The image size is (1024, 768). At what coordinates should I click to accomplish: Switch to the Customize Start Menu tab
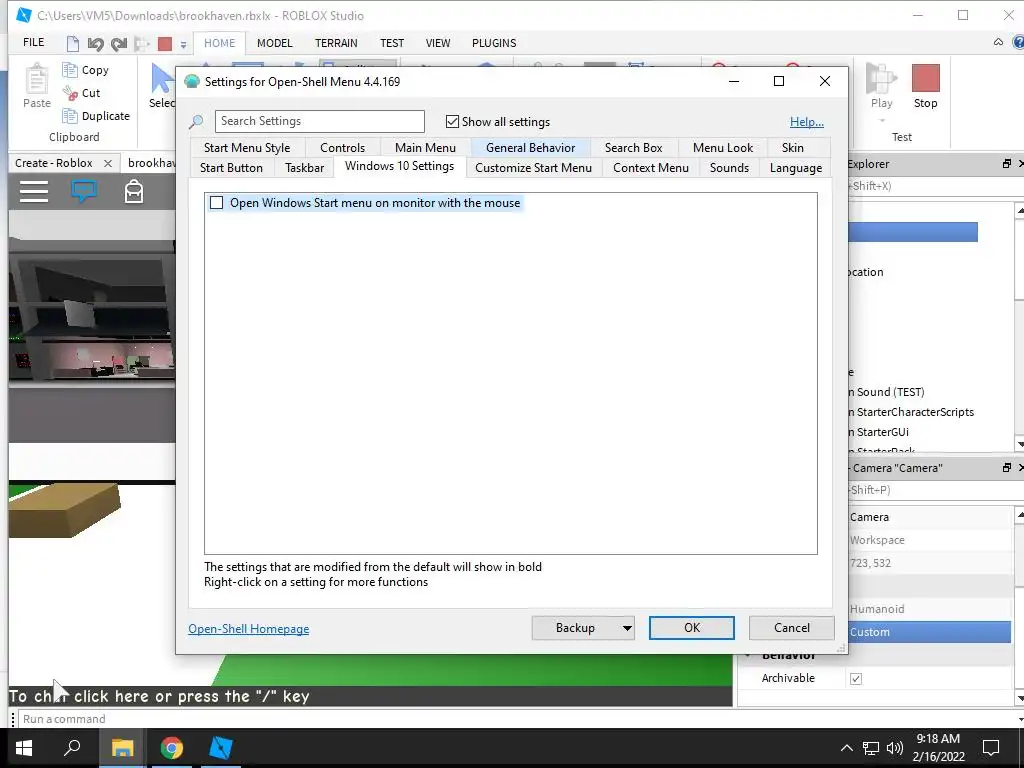tap(534, 168)
